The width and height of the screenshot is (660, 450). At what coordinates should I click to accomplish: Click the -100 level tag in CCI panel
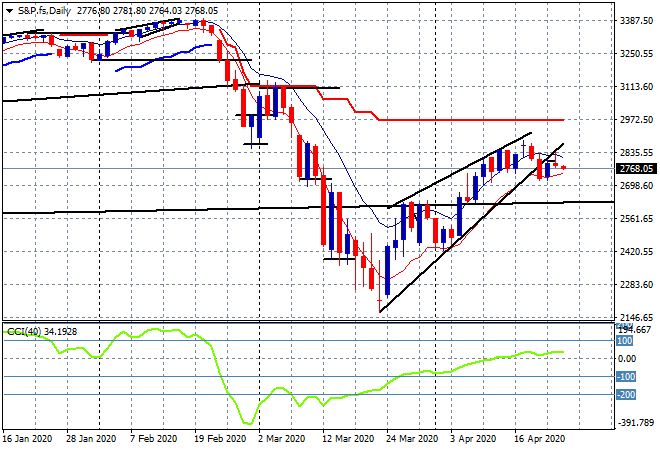(626, 377)
